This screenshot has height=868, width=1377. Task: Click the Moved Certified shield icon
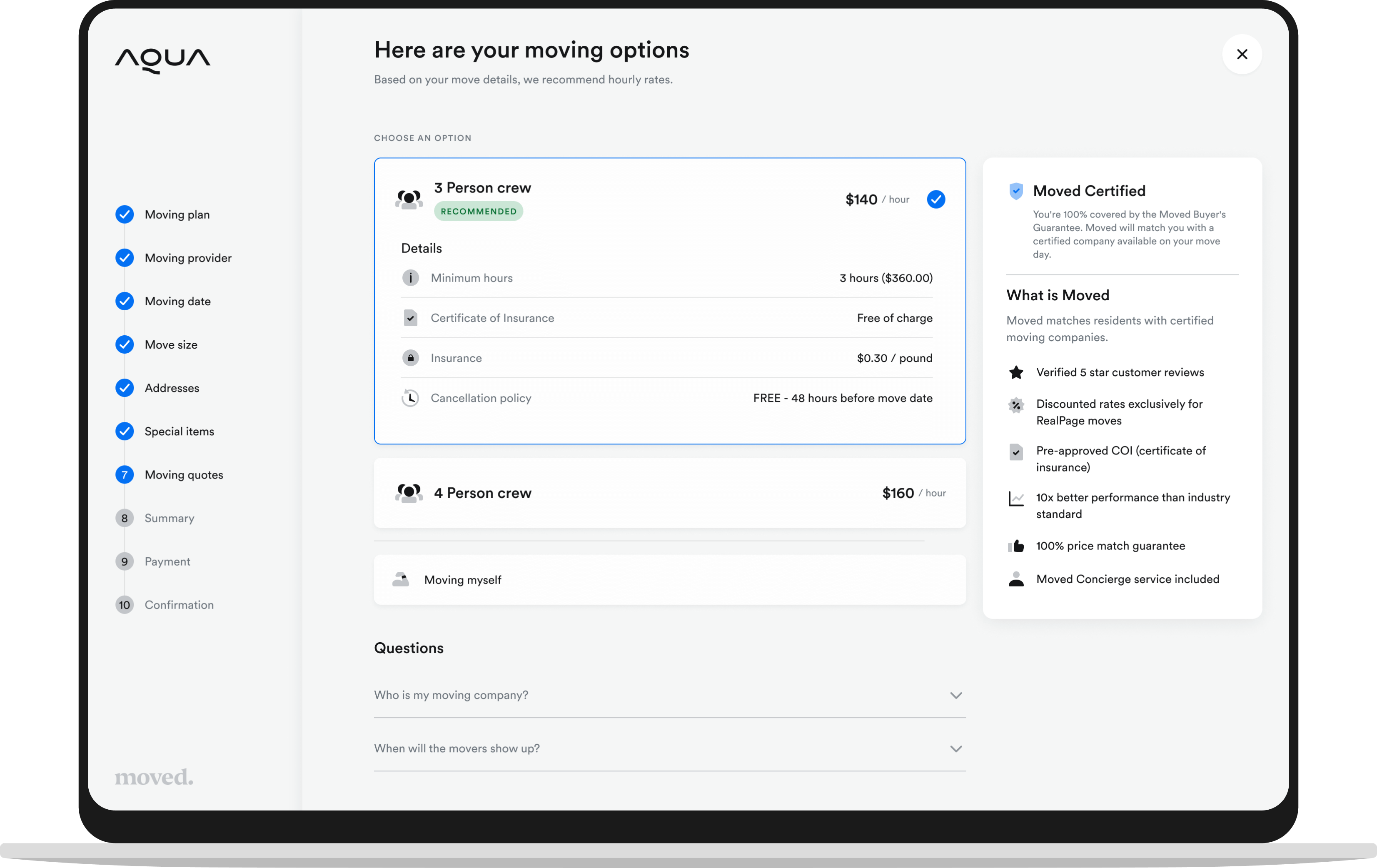[x=1015, y=191]
